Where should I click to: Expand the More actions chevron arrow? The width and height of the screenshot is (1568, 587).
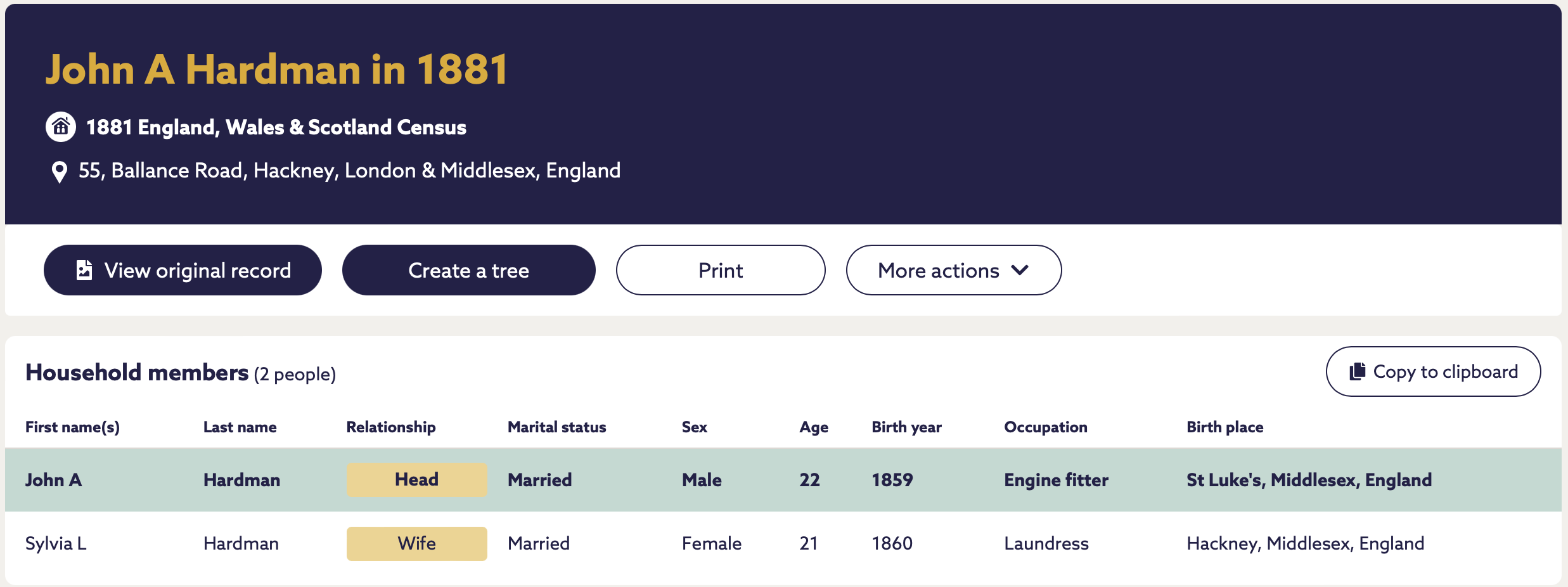coord(1020,270)
